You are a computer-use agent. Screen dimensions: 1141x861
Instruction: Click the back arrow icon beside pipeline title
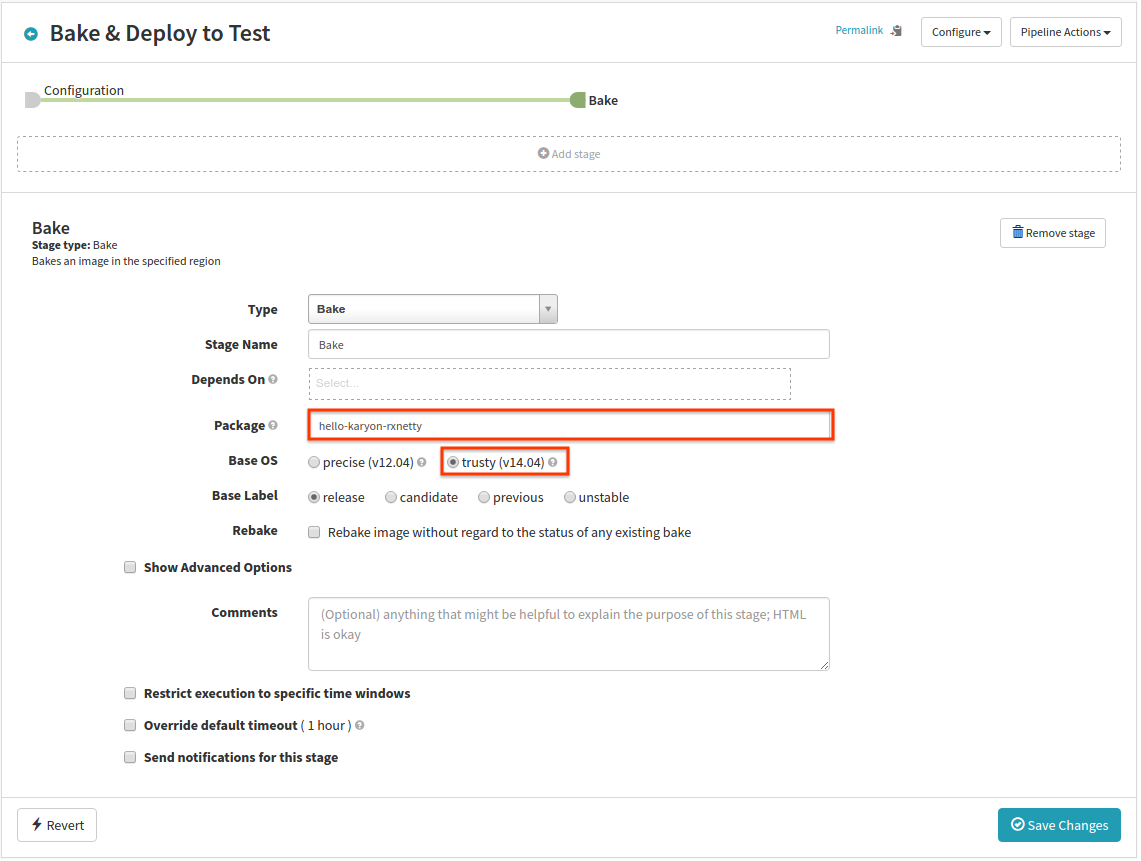[x=31, y=34]
